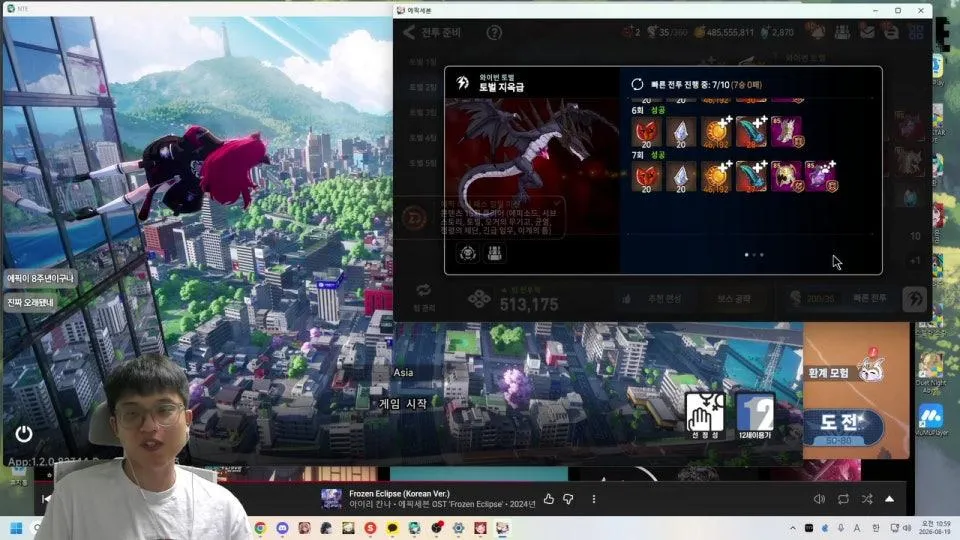Click the 팀 관리 swap icon
The image size is (960, 540).
pyautogui.click(x=424, y=290)
